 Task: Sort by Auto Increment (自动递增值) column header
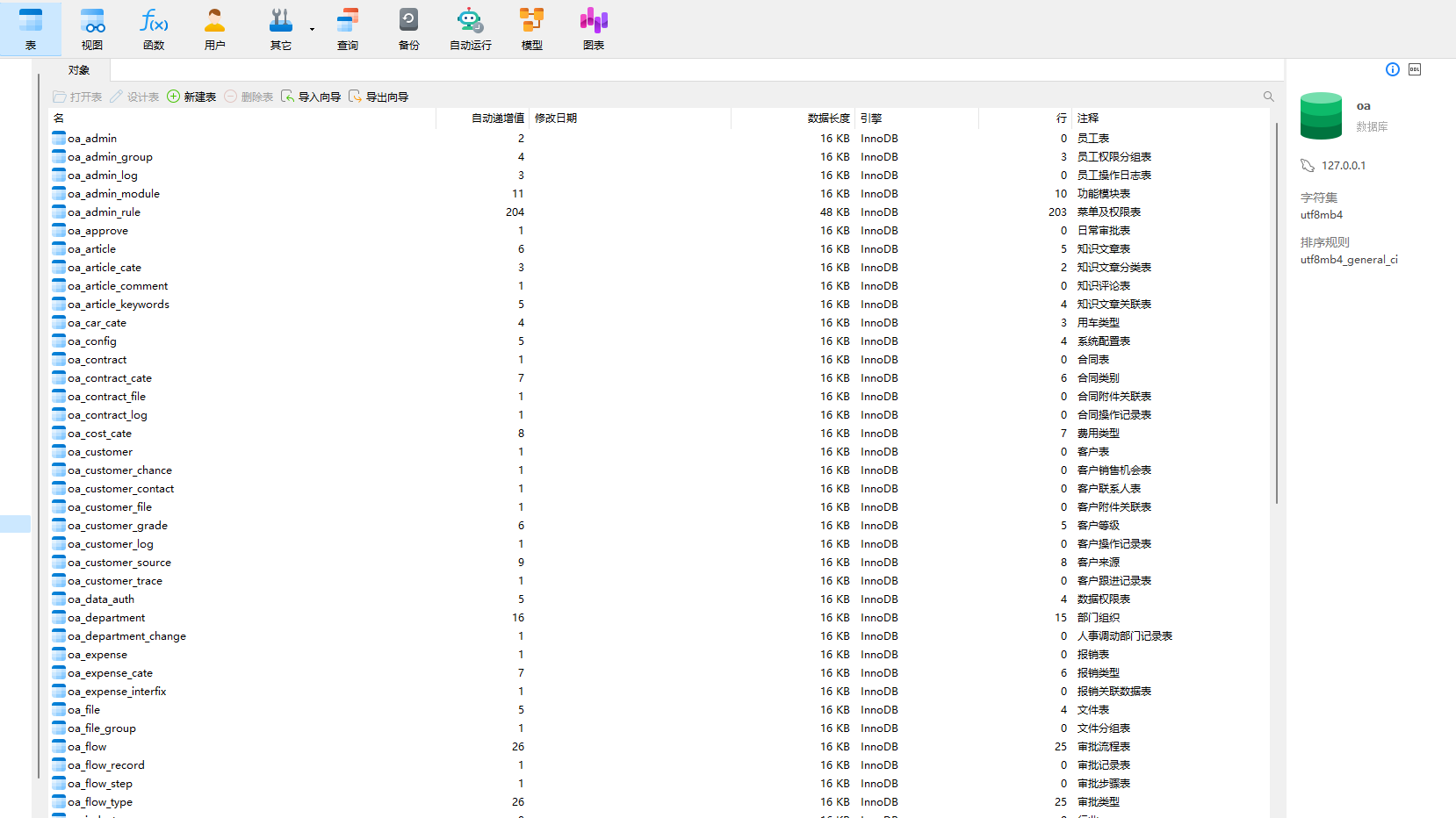482,118
